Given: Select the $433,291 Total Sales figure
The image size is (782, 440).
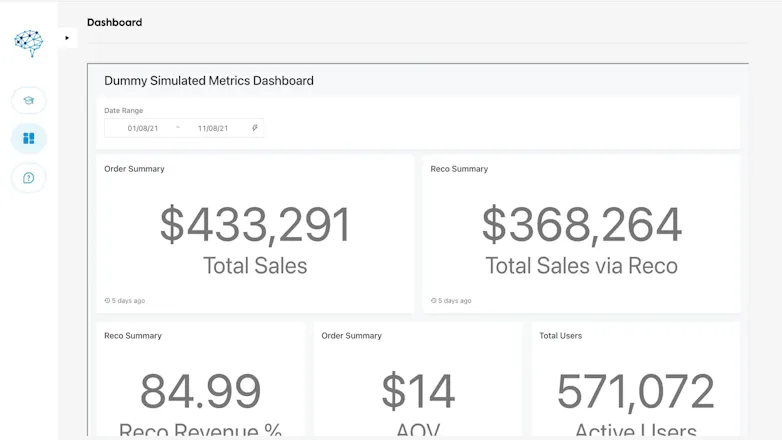Looking at the screenshot, I should coord(255,225).
